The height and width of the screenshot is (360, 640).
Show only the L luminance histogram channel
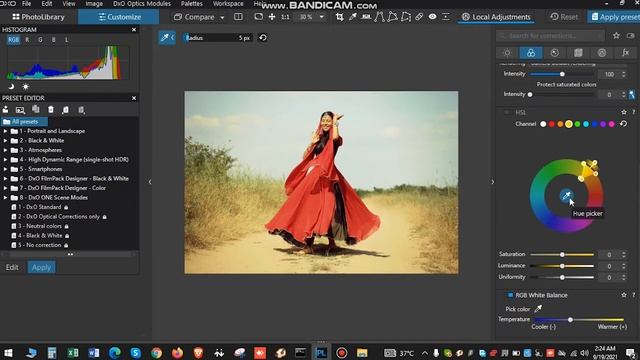click(x=67, y=40)
